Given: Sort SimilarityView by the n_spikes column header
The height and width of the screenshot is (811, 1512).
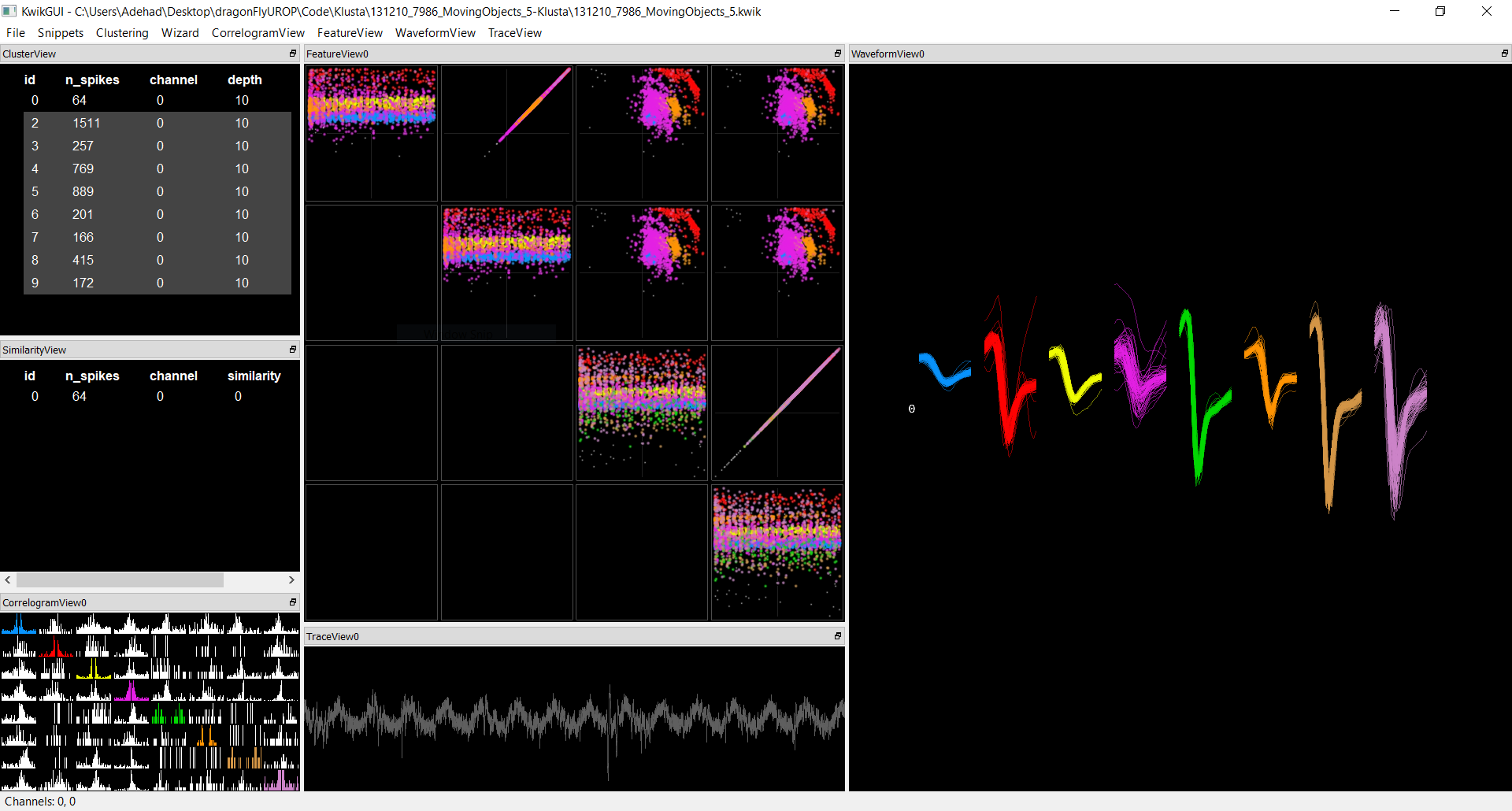Looking at the screenshot, I should pos(92,376).
